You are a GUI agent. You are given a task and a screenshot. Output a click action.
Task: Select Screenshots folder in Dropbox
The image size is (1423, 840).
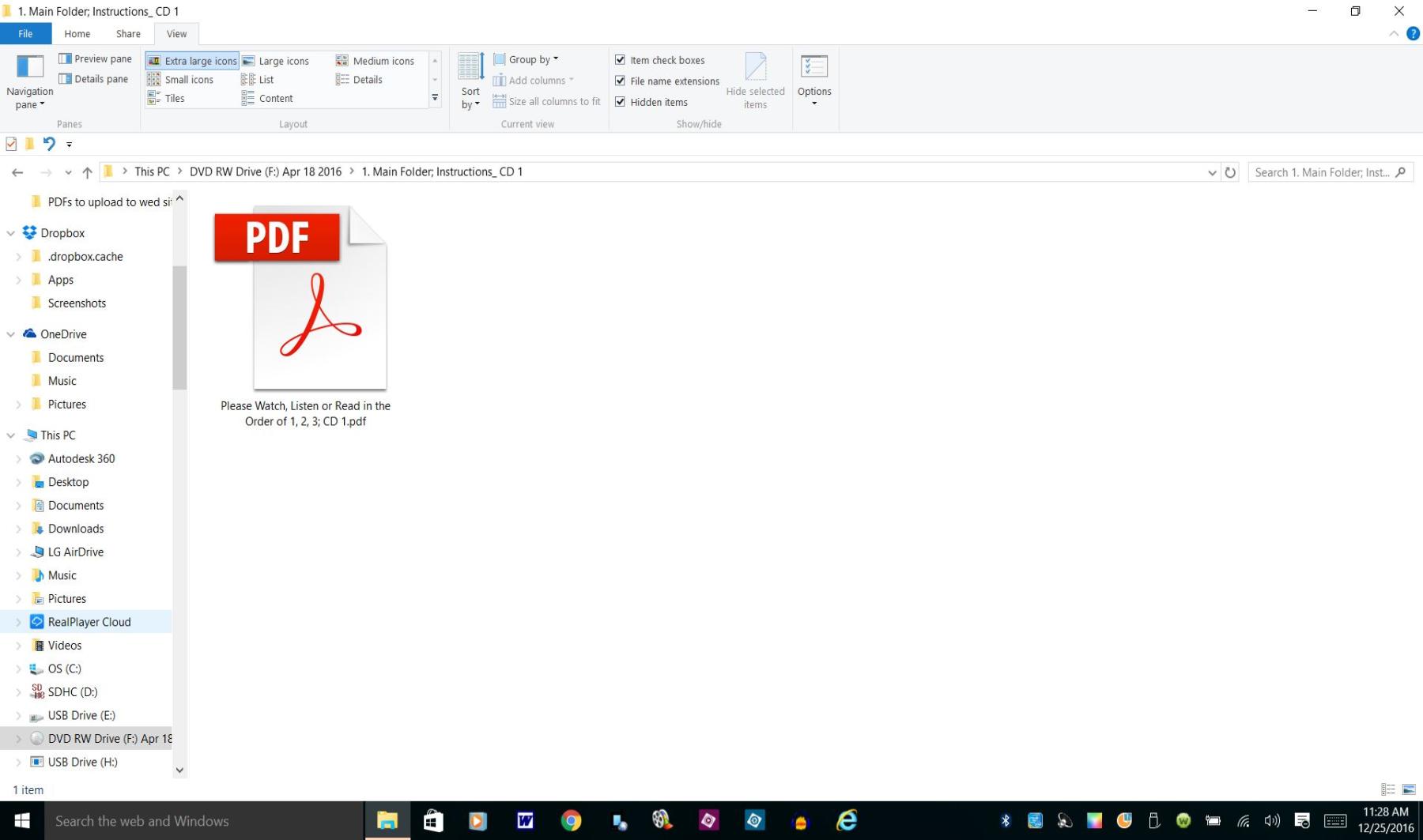point(76,303)
